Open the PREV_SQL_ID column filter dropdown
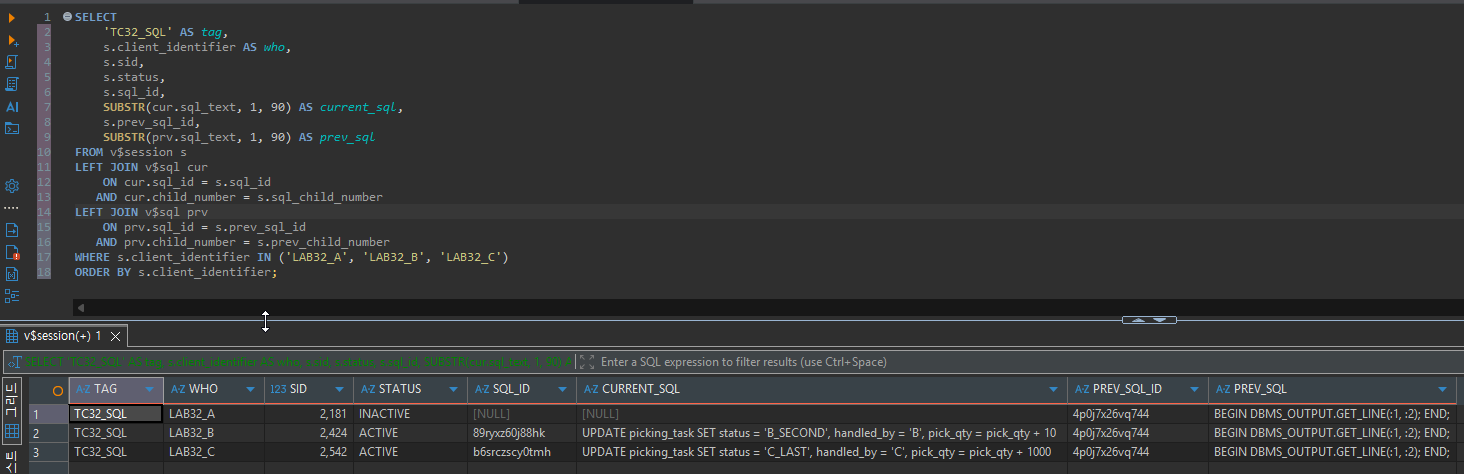Screen dimensions: 1464x474 pos(1195,389)
